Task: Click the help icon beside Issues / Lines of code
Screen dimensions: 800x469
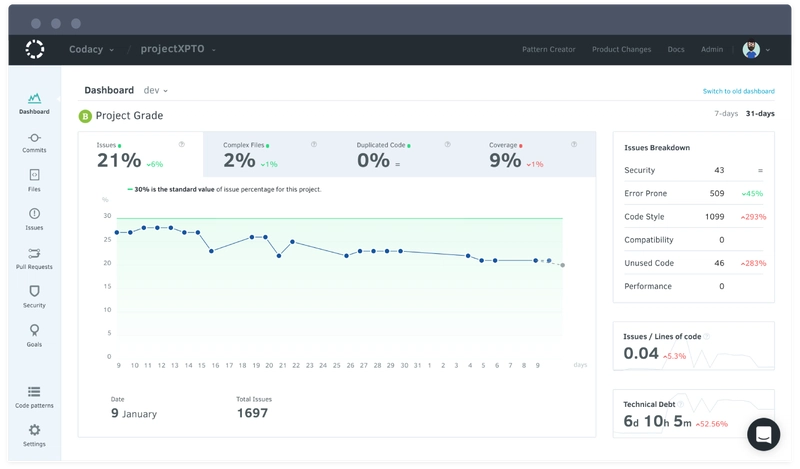Action: [x=707, y=336]
